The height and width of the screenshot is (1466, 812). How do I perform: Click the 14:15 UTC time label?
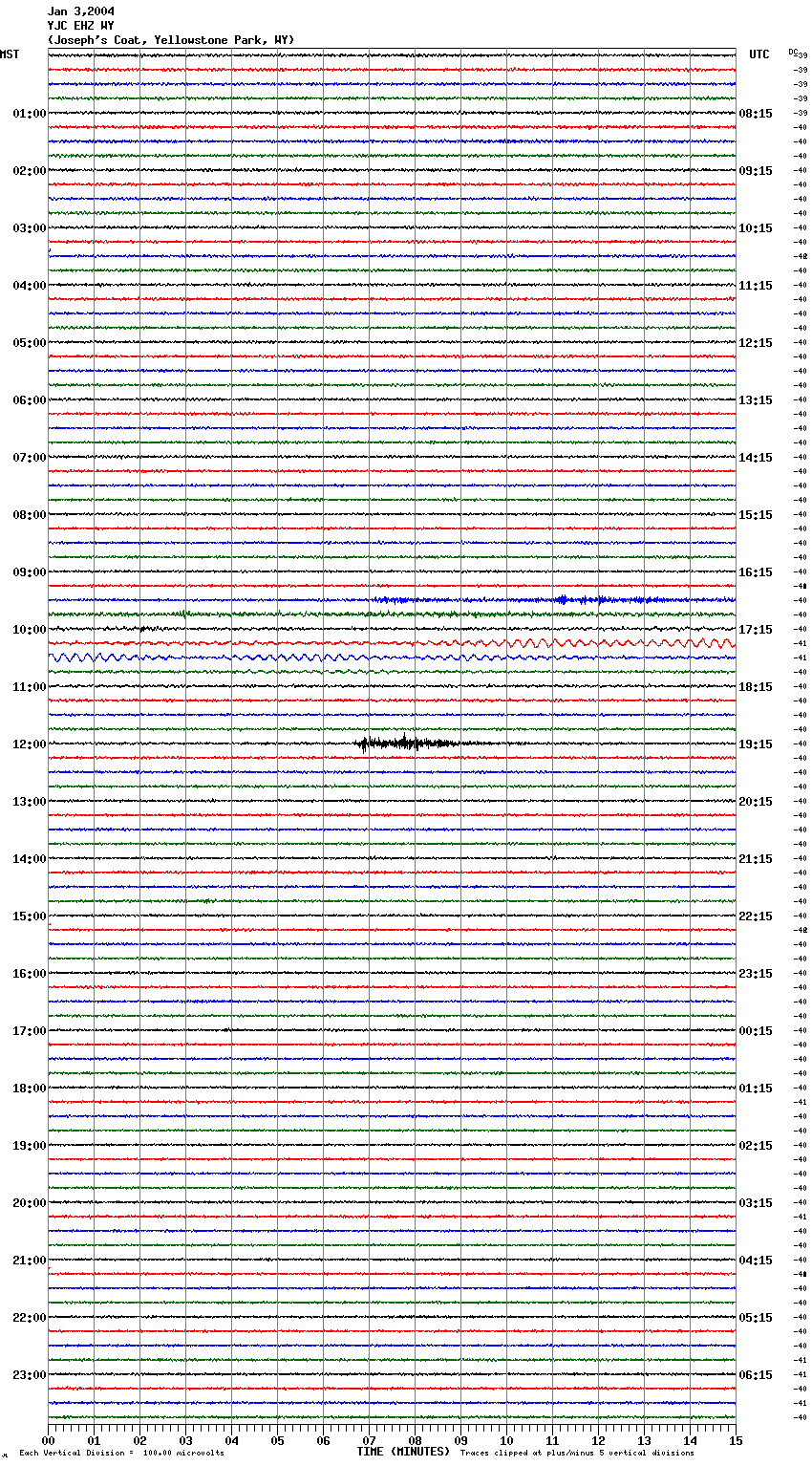756,458
